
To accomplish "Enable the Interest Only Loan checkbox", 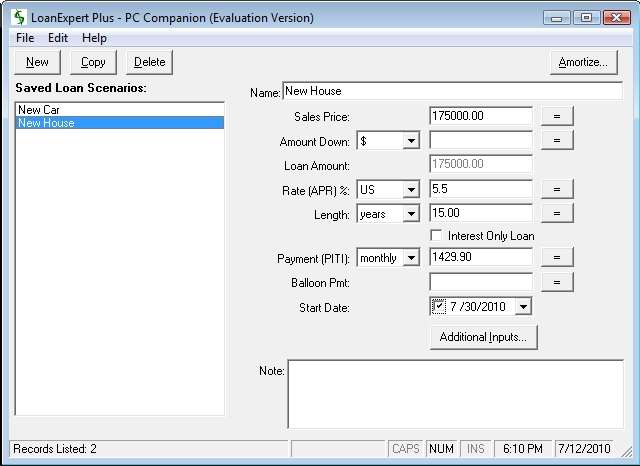I will [x=436, y=236].
